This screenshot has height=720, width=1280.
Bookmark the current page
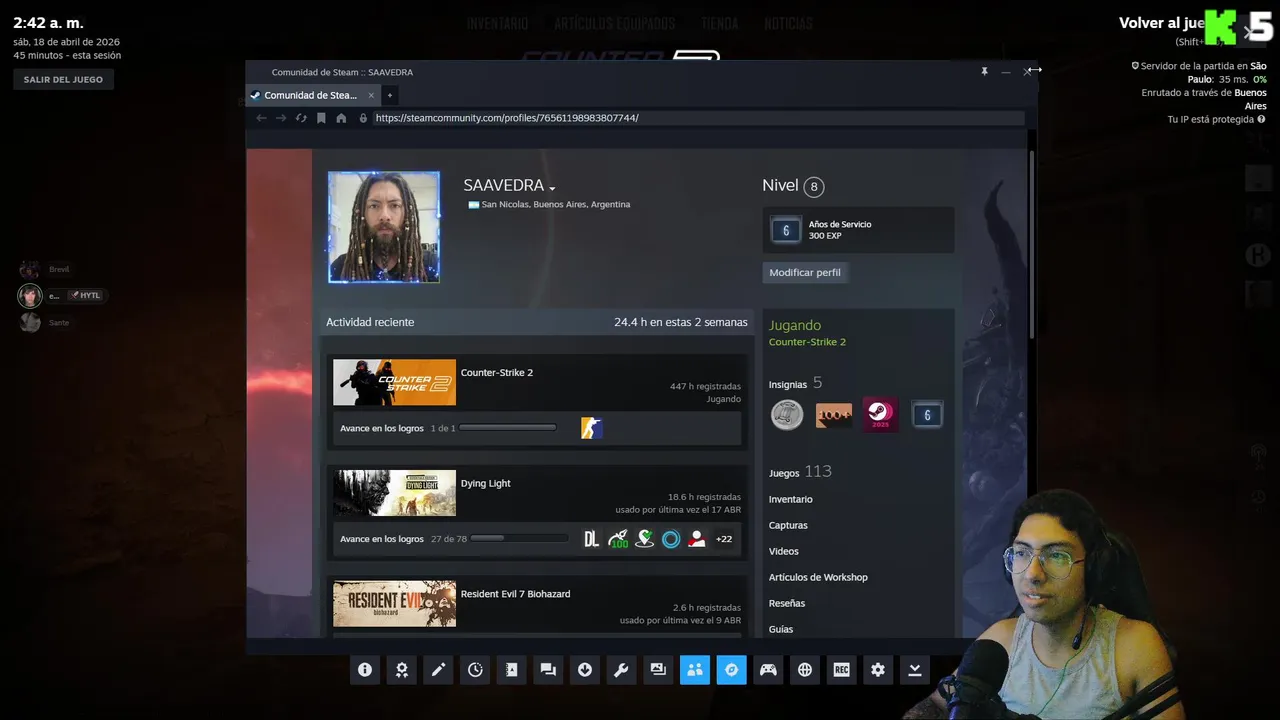point(321,118)
